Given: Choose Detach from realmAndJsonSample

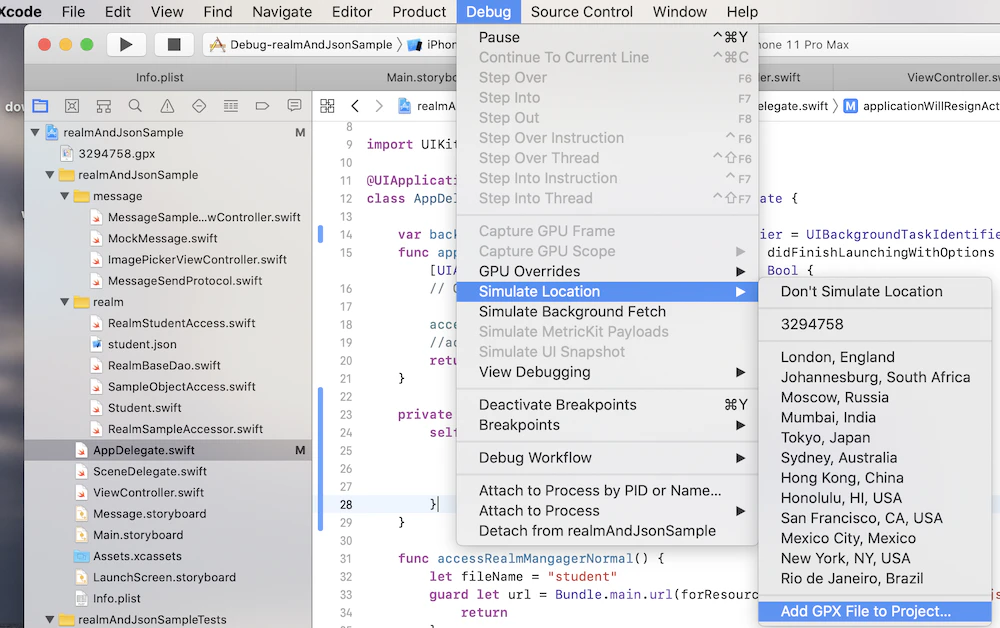Looking at the screenshot, I should (607, 531).
